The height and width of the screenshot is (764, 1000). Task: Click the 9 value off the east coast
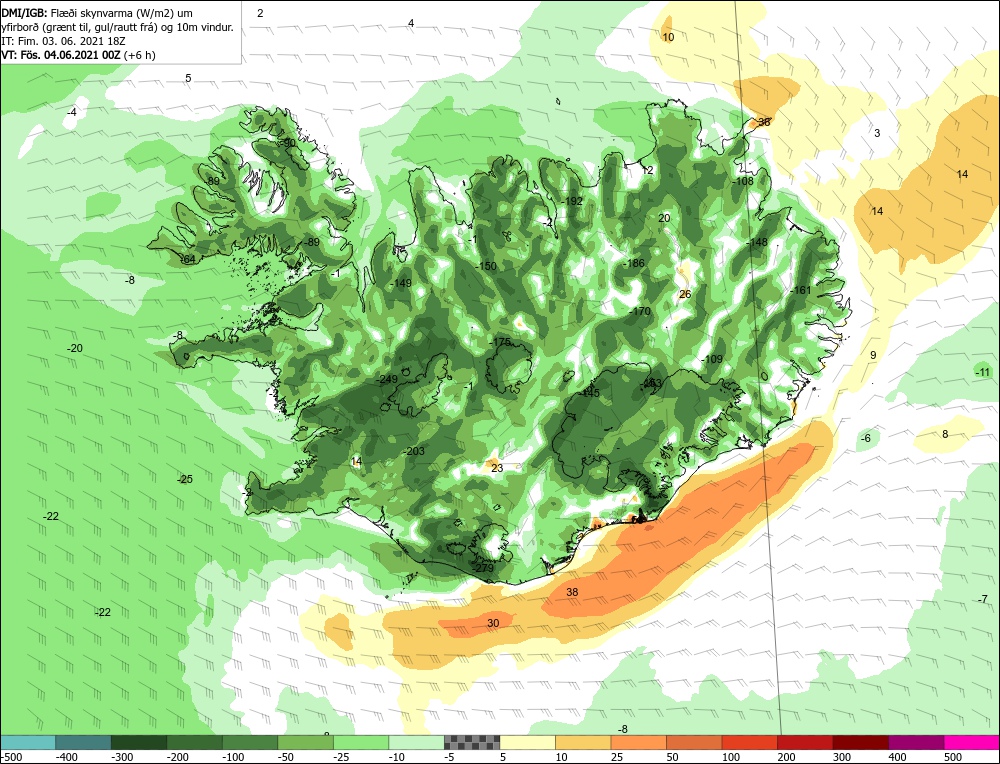tap(873, 355)
